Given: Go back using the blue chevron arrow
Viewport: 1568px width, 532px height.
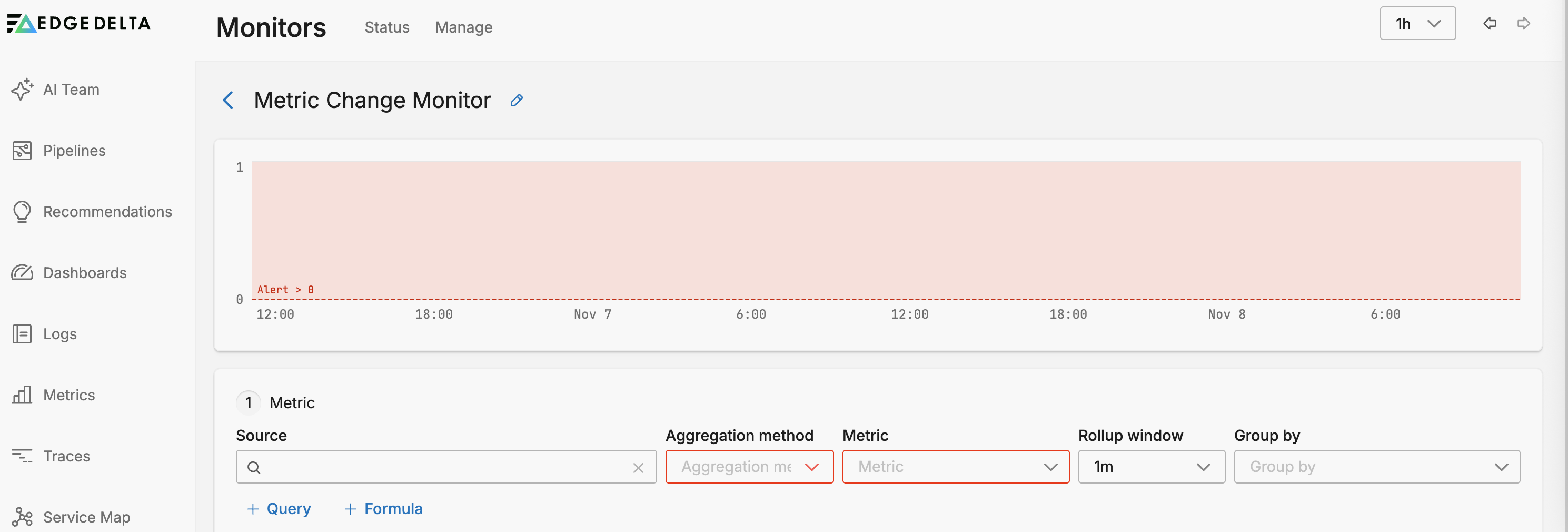Looking at the screenshot, I should (x=229, y=101).
